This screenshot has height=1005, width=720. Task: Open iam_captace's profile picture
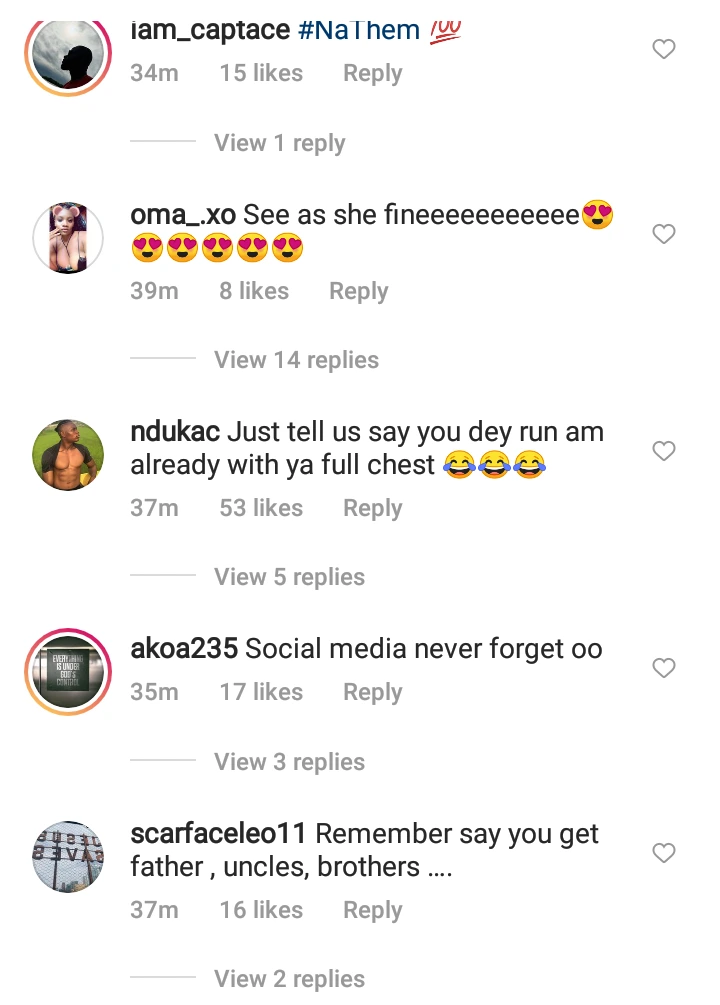67,56
